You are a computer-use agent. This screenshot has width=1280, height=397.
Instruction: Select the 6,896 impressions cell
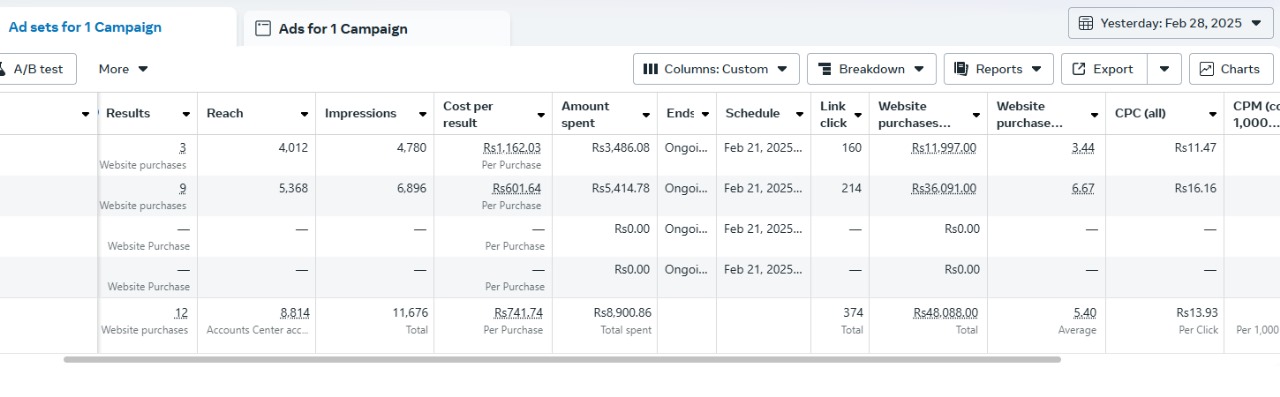[375, 196]
